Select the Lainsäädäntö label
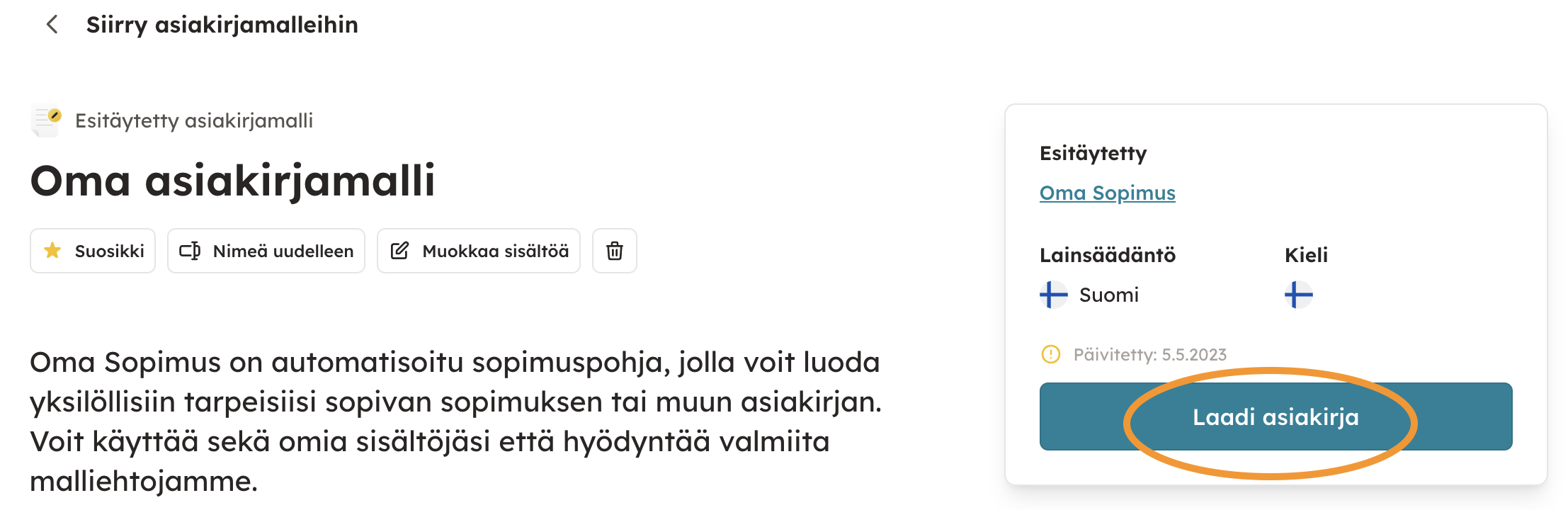 pos(1107,255)
